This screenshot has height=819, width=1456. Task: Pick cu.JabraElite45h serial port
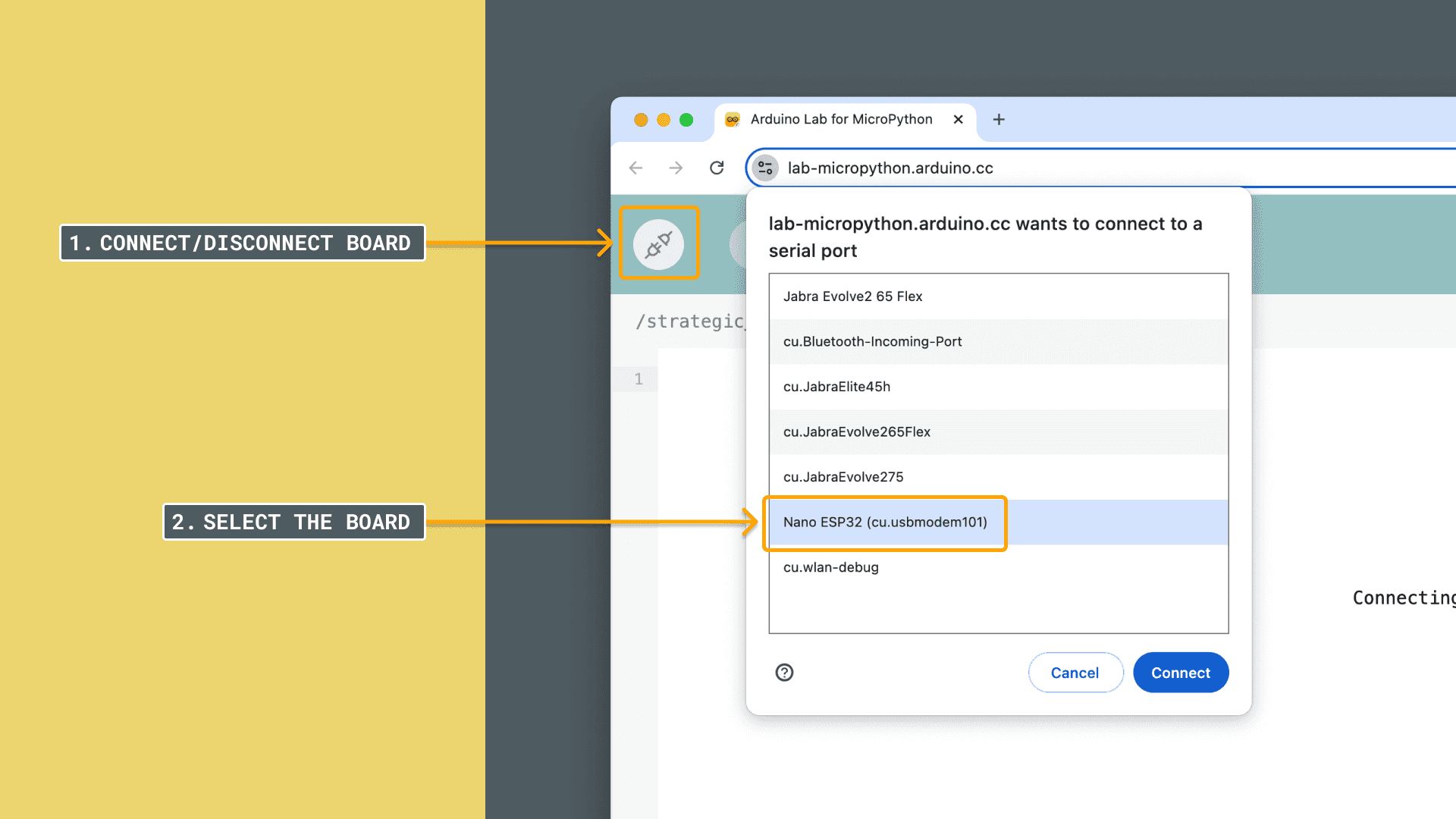click(x=836, y=387)
